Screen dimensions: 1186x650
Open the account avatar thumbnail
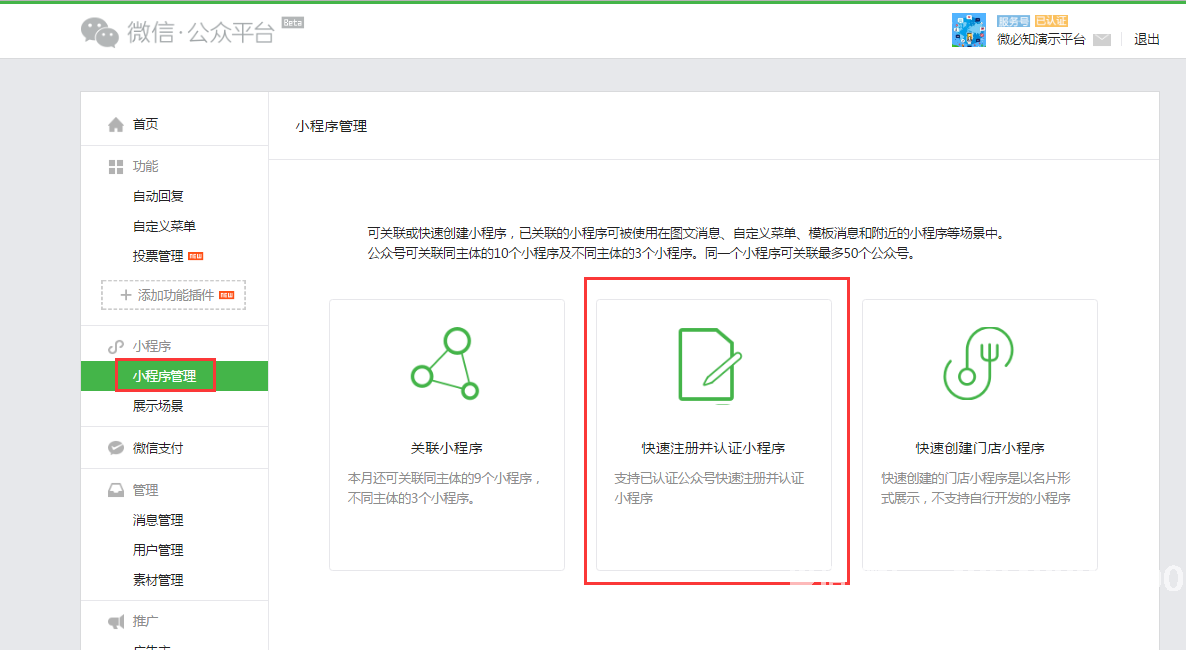(968, 30)
